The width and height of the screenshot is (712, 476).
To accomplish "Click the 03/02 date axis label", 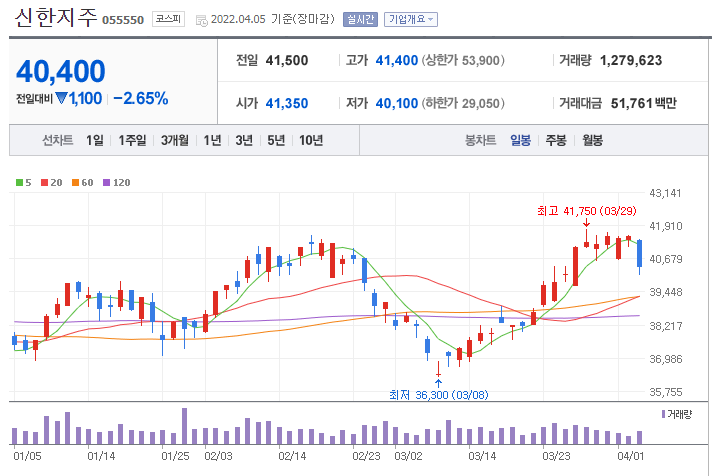I will 408,456.
